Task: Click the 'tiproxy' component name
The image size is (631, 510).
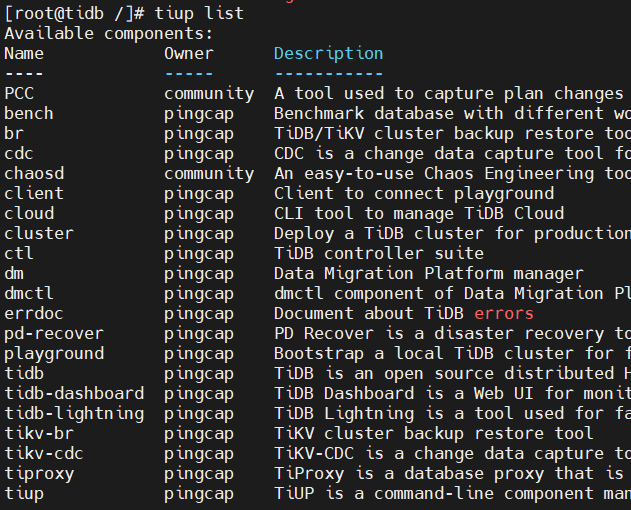Action: pyautogui.click(x=39, y=474)
